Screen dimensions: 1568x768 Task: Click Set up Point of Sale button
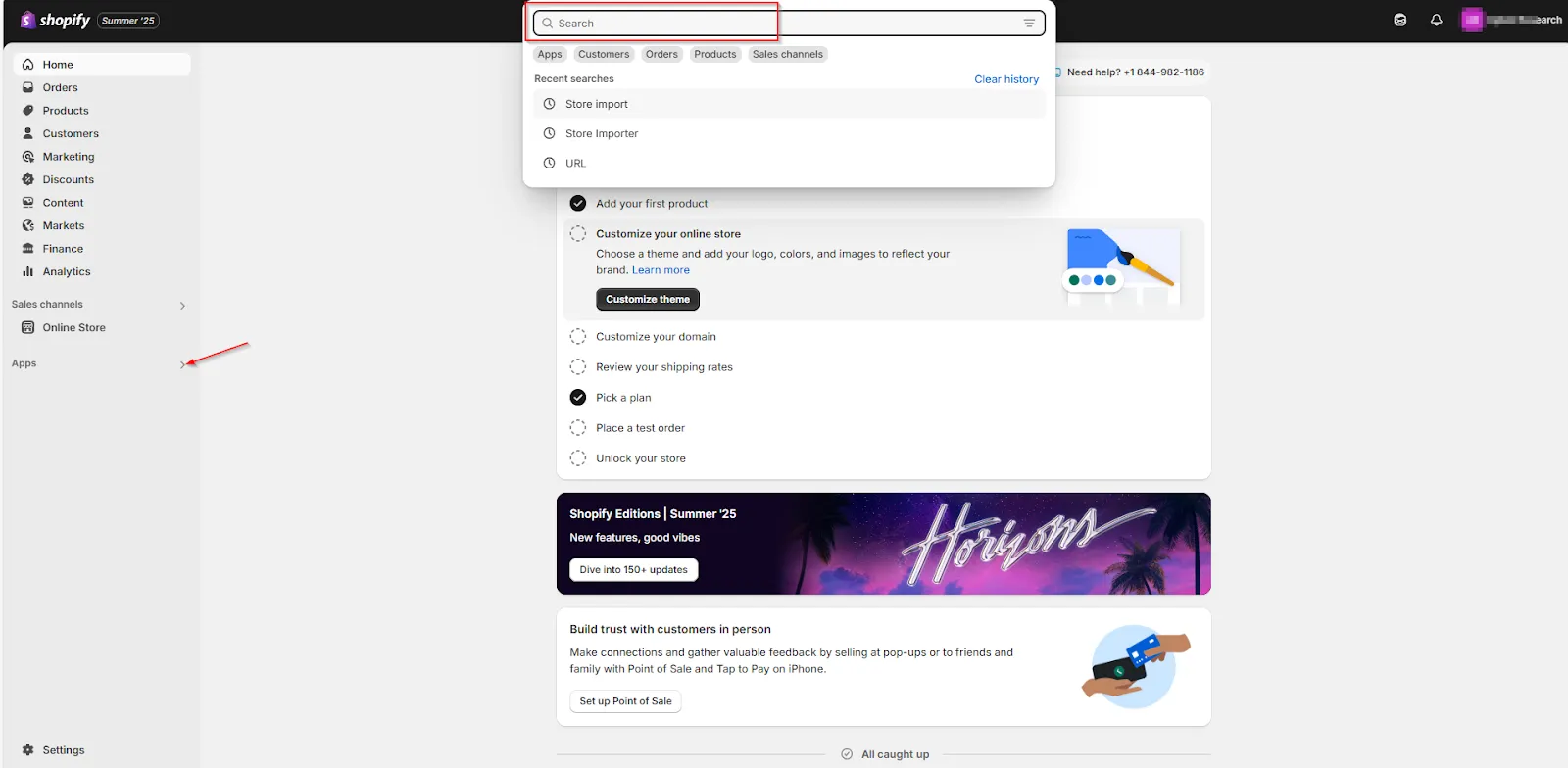(625, 701)
